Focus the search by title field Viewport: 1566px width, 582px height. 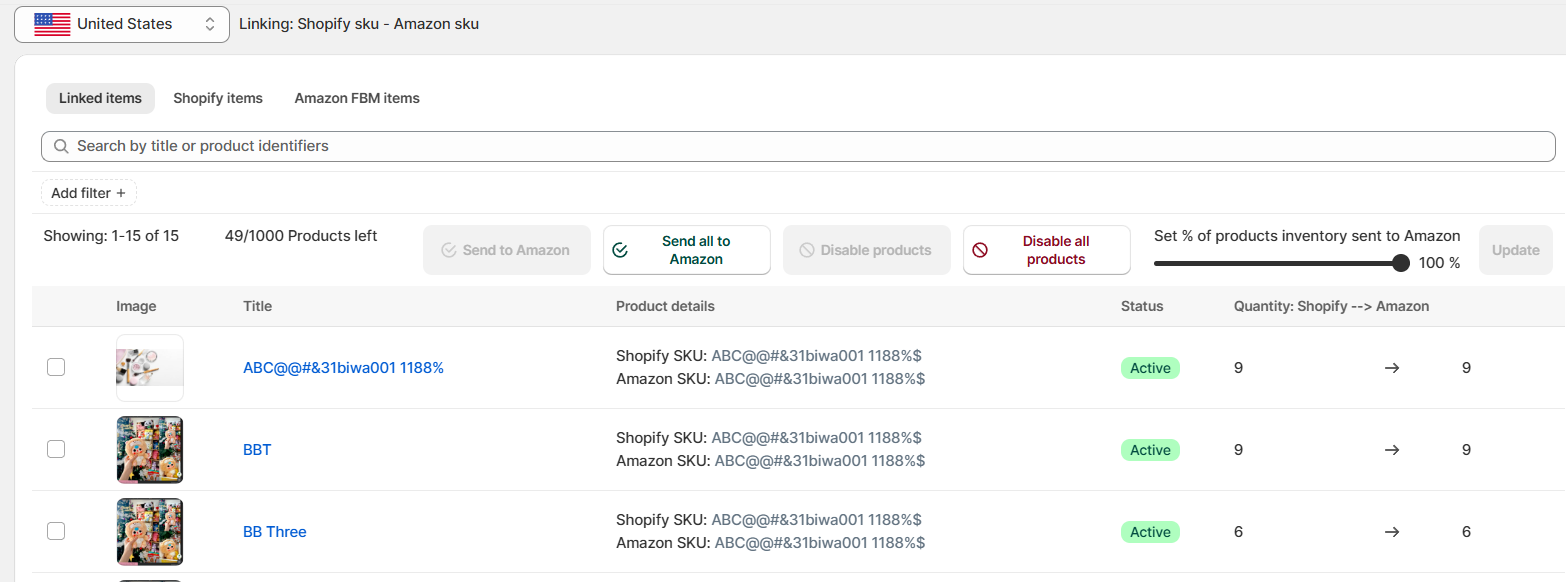tap(798, 146)
